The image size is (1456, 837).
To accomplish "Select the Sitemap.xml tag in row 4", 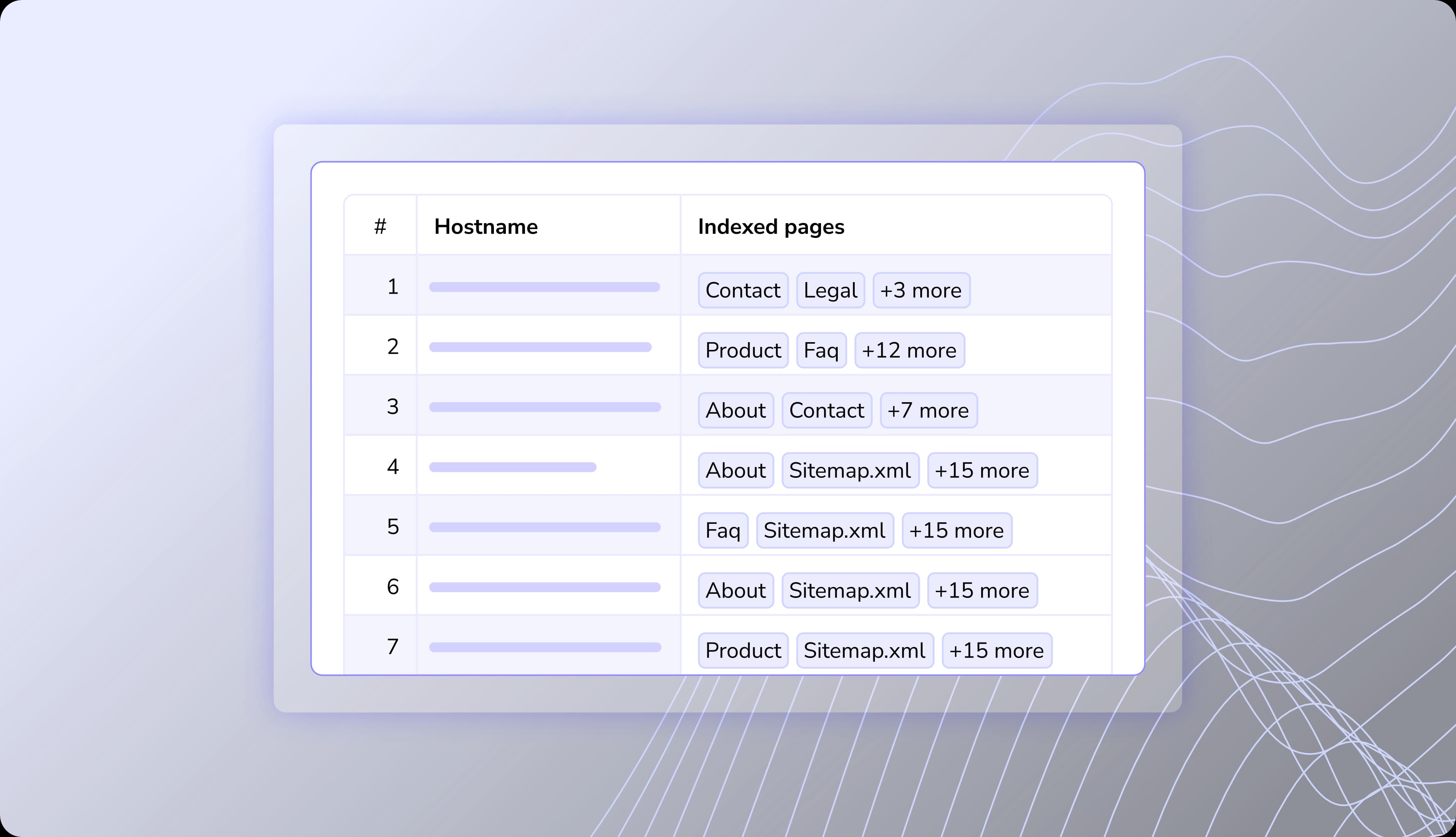I will click(850, 470).
